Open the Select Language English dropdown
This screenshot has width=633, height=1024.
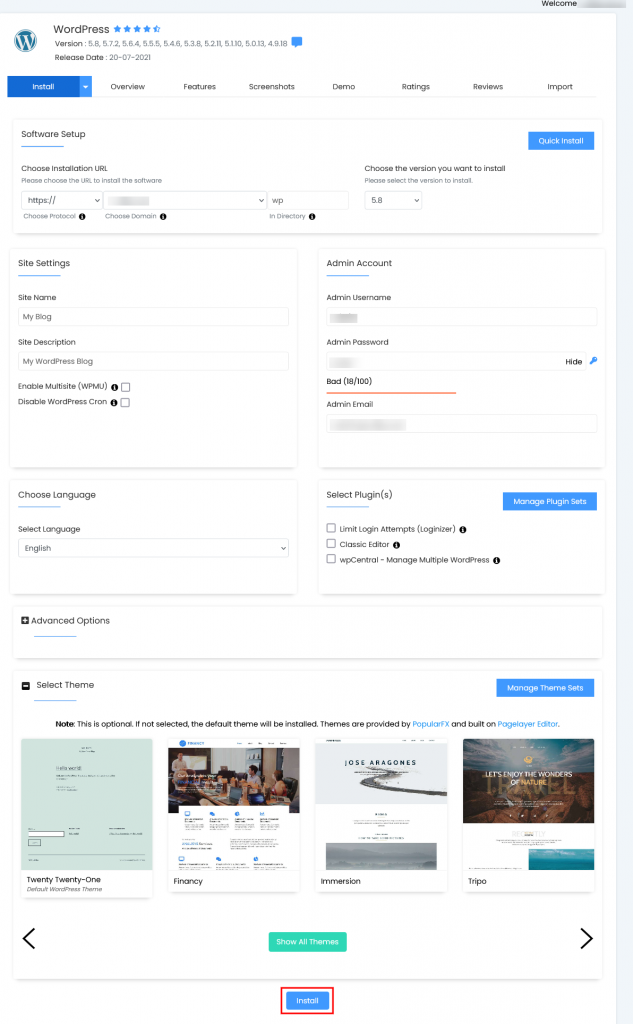pos(154,548)
